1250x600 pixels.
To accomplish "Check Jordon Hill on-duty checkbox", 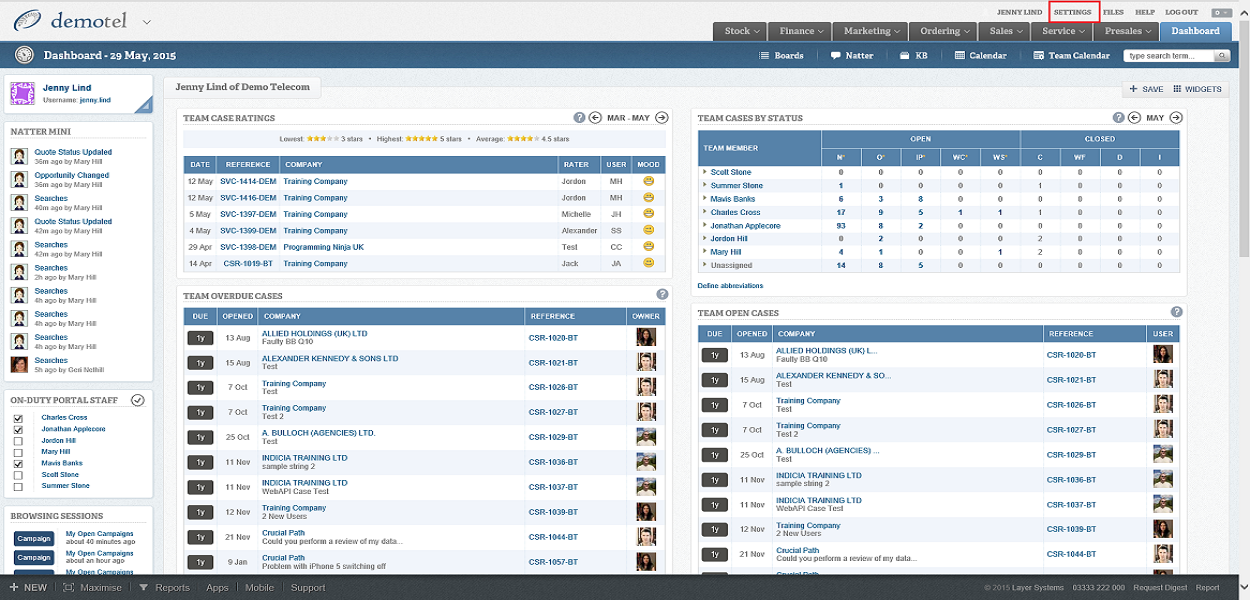I will [18, 441].
